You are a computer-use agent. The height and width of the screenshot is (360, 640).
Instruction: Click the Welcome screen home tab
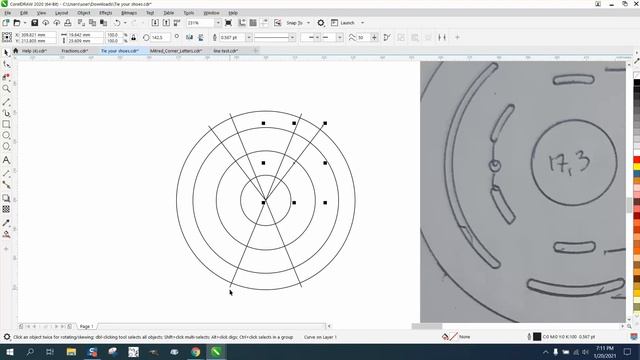pos(16,51)
